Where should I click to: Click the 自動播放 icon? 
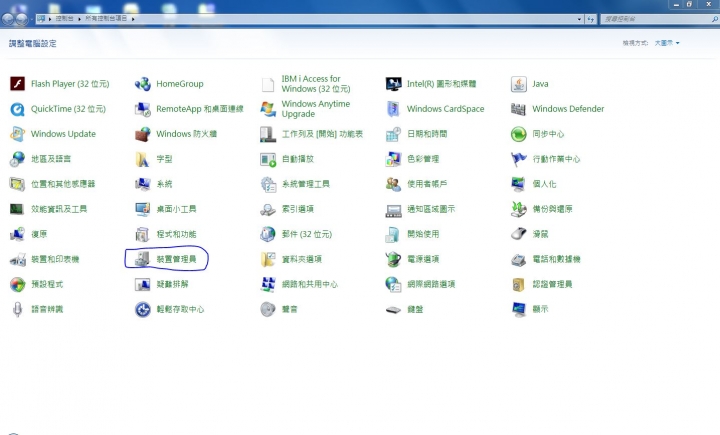pyautogui.click(x=268, y=159)
